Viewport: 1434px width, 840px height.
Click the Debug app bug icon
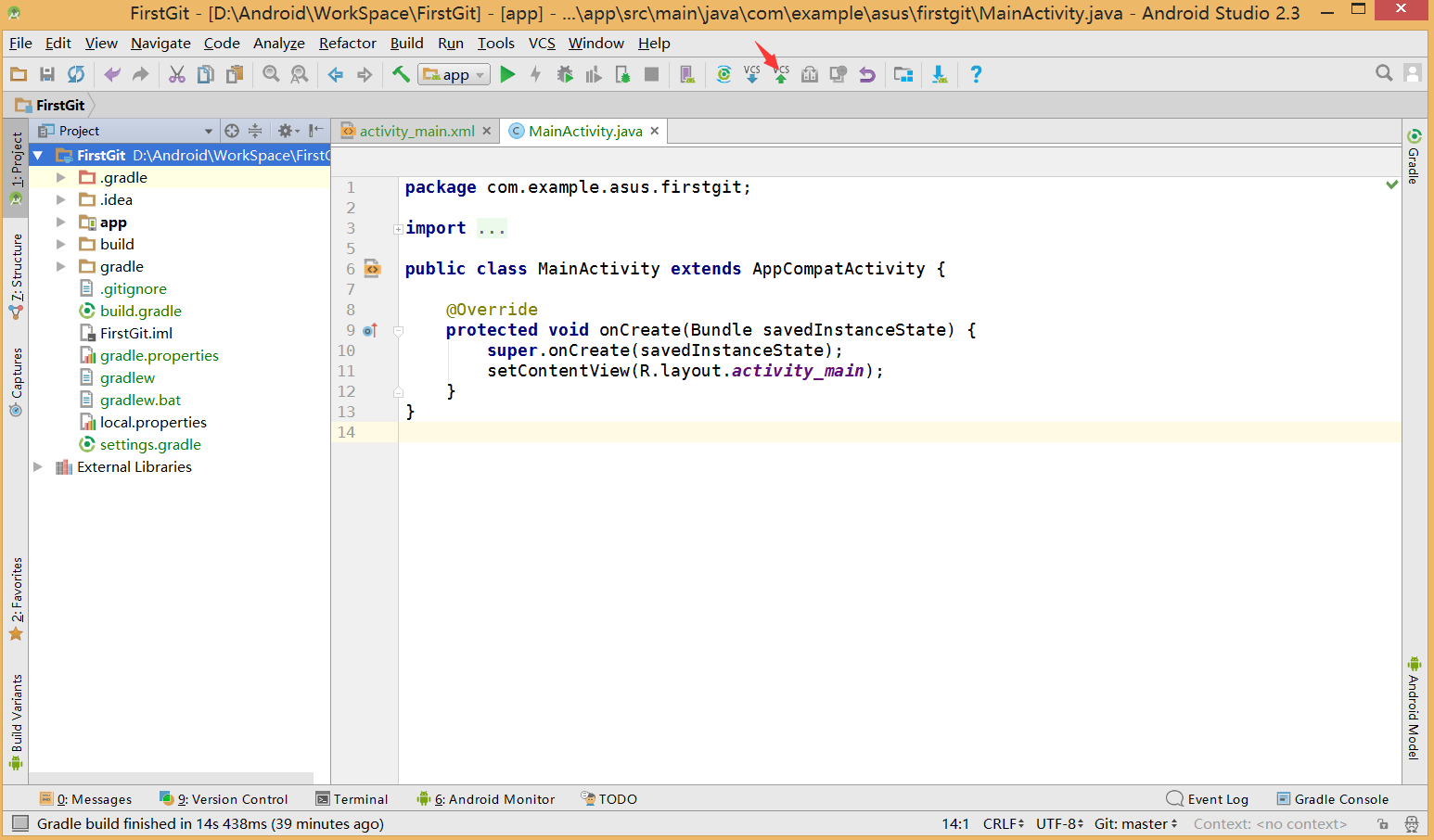pos(564,75)
